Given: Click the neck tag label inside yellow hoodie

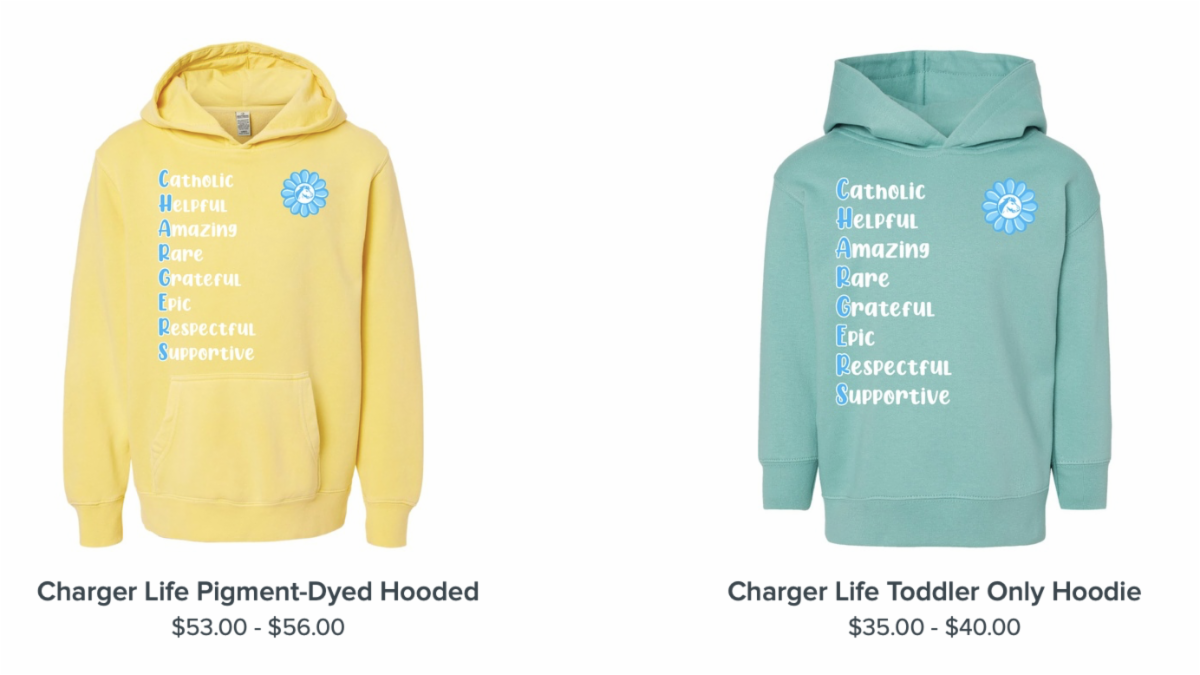Looking at the screenshot, I should [x=244, y=124].
